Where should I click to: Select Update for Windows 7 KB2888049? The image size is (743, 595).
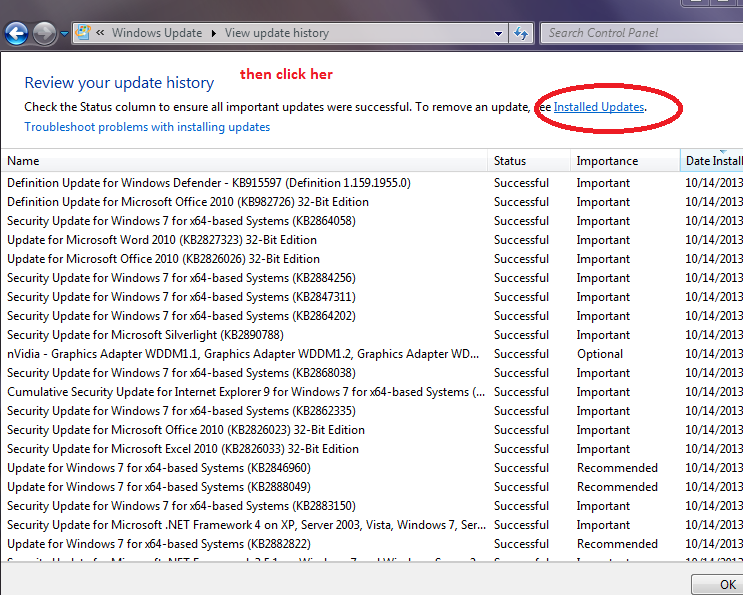372,487
